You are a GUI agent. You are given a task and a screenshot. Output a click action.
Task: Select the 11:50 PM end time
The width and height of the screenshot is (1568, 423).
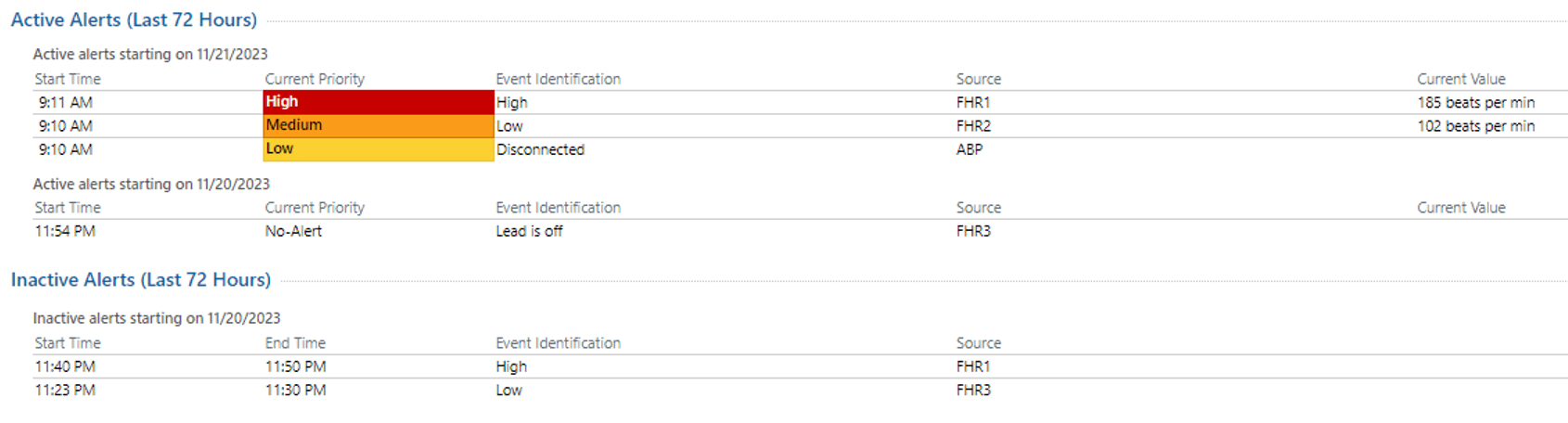tap(295, 366)
